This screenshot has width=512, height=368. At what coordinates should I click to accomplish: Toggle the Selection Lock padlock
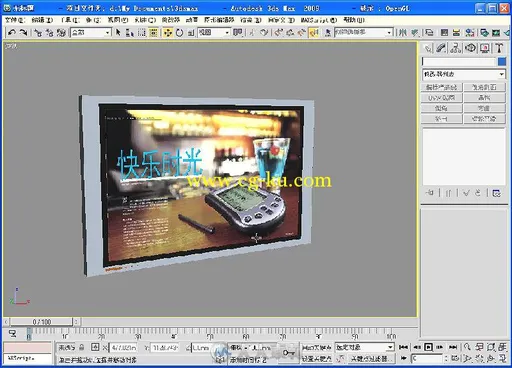81,347
